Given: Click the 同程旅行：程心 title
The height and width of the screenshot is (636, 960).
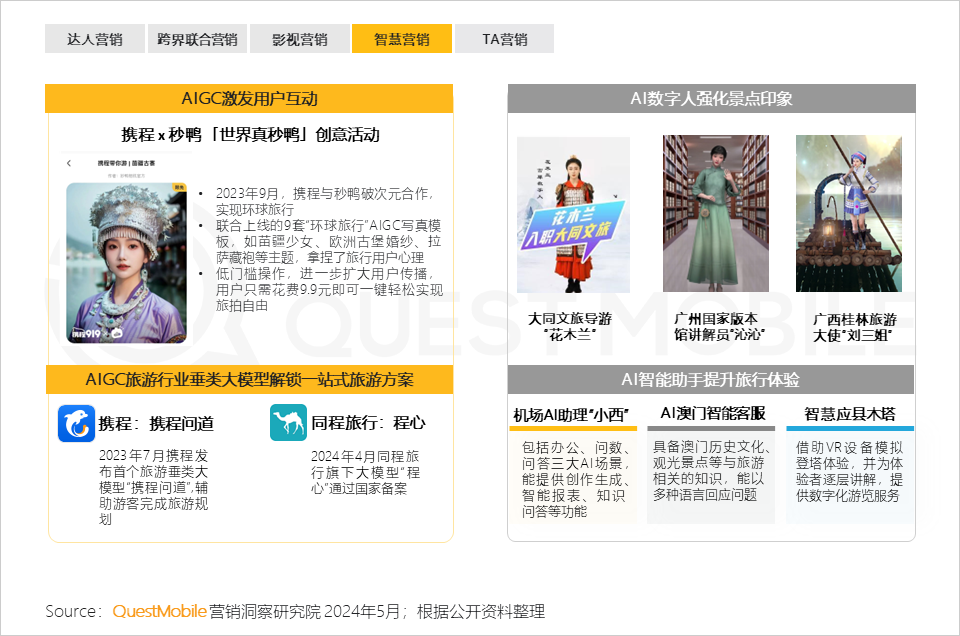Looking at the screenshot, I should click(x=368, y=423).
